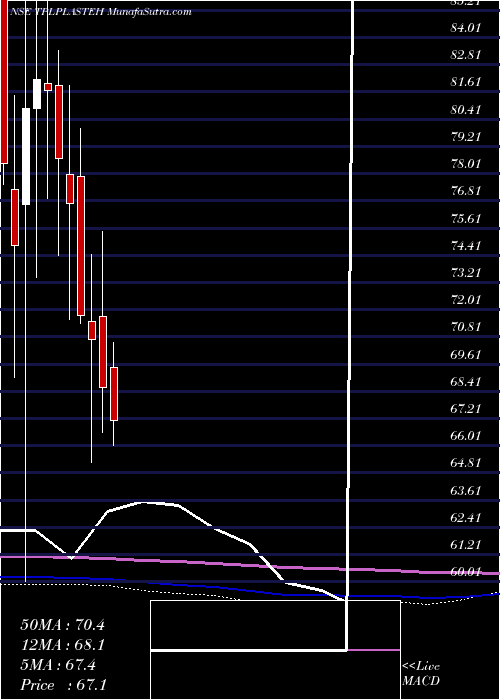Click the 75.61 price axis label

[466, 218]
